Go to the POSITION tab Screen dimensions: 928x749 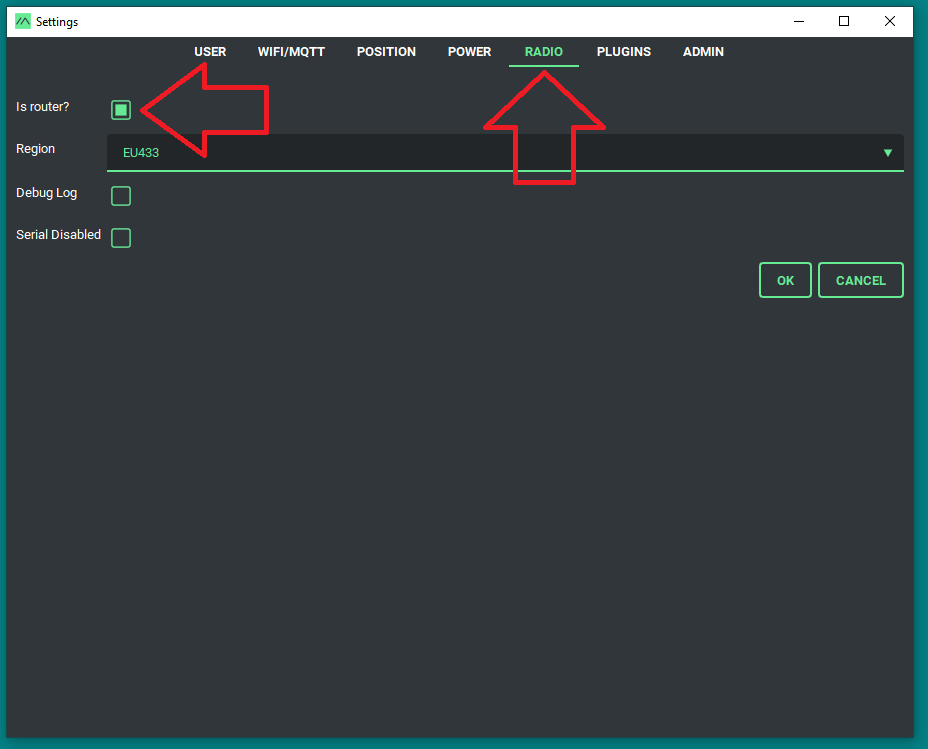pos(386,52)
